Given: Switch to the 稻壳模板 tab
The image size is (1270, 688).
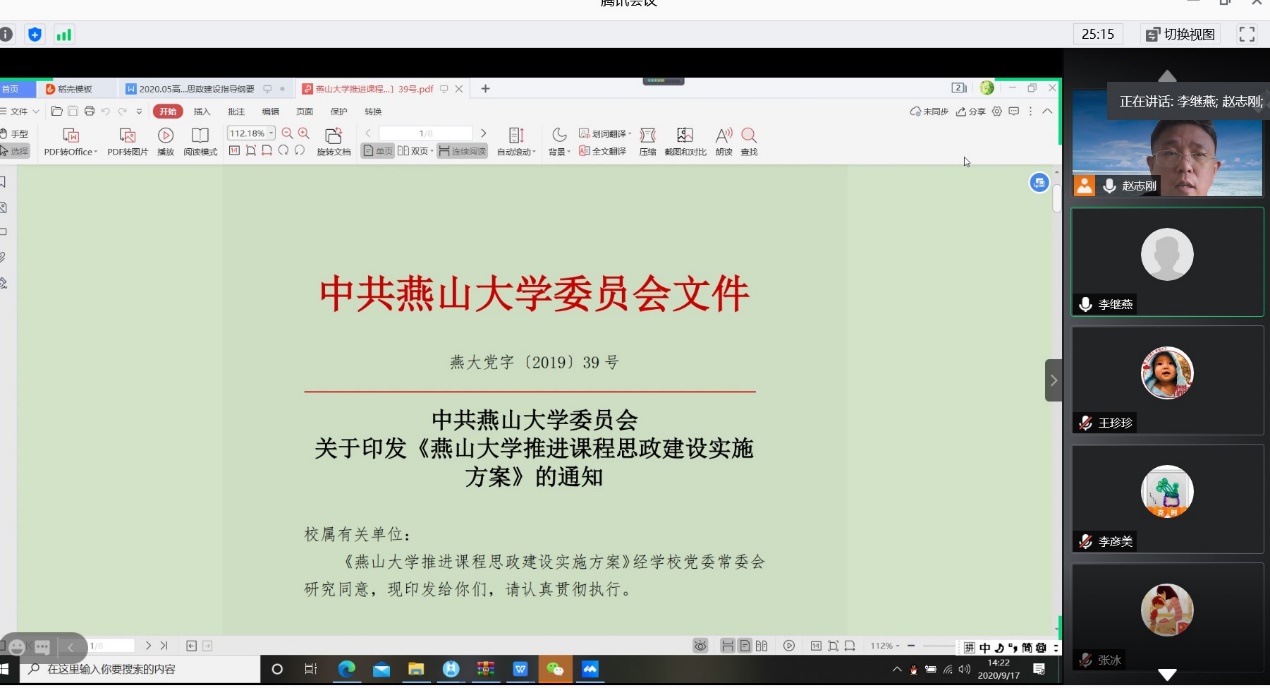Looking at the screenshot, I should [75, 89].
